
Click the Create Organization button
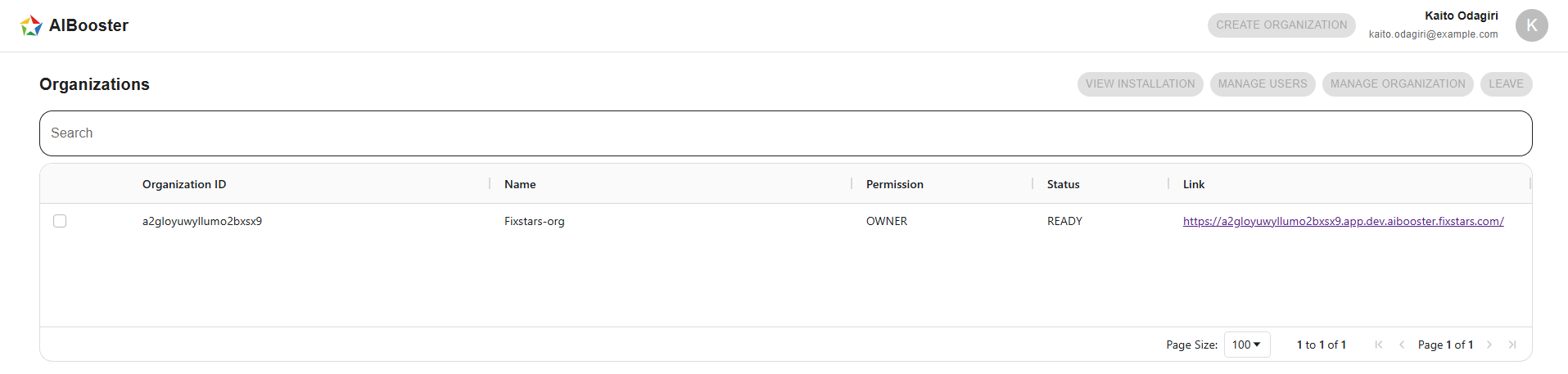tap(1281, 25)
